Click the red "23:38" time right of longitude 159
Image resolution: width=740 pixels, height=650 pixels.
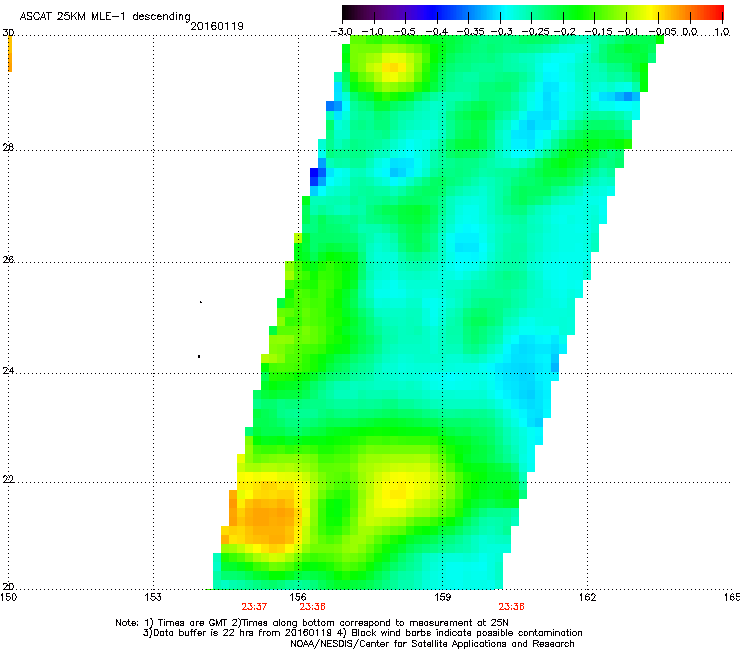pyautogui.click(x=512, y=607)
